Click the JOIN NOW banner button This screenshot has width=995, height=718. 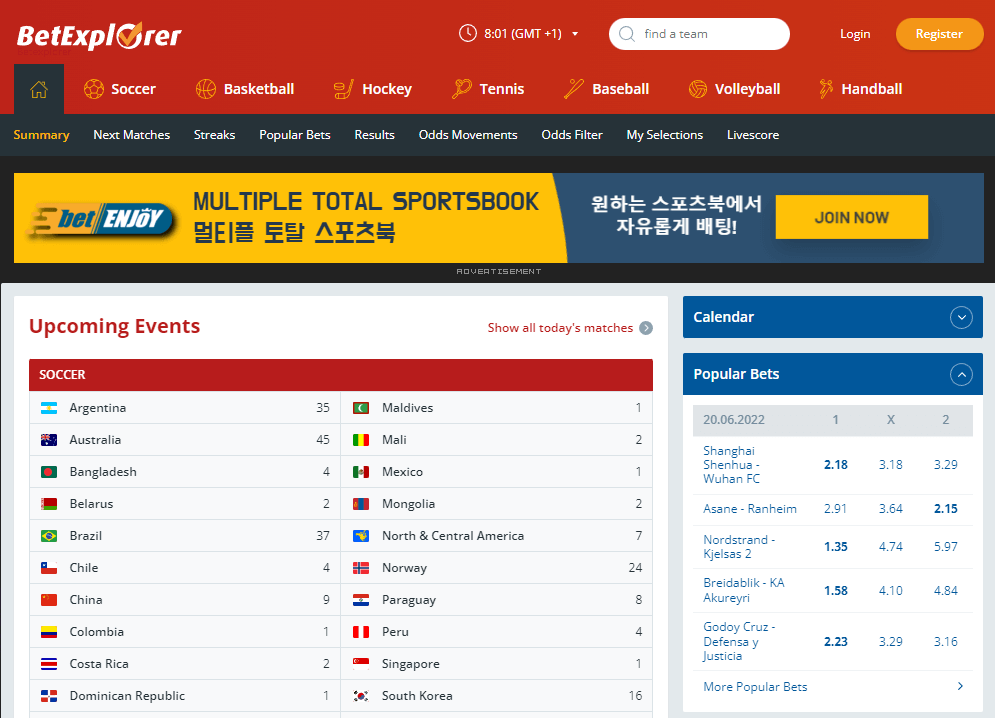point(852,218)
